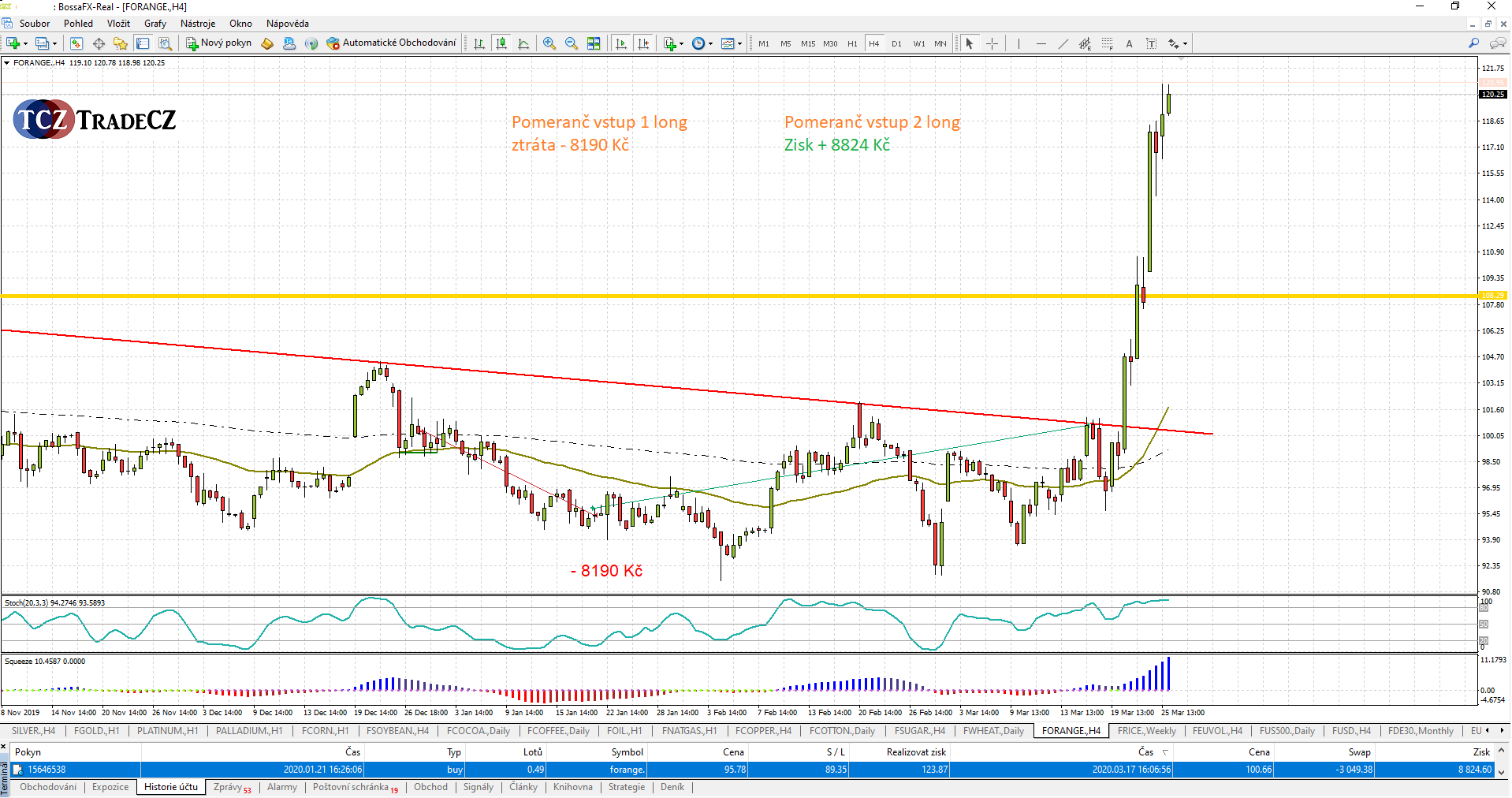Click the tile windows icon
1512x798 pixels.
(x=594, y=43)
